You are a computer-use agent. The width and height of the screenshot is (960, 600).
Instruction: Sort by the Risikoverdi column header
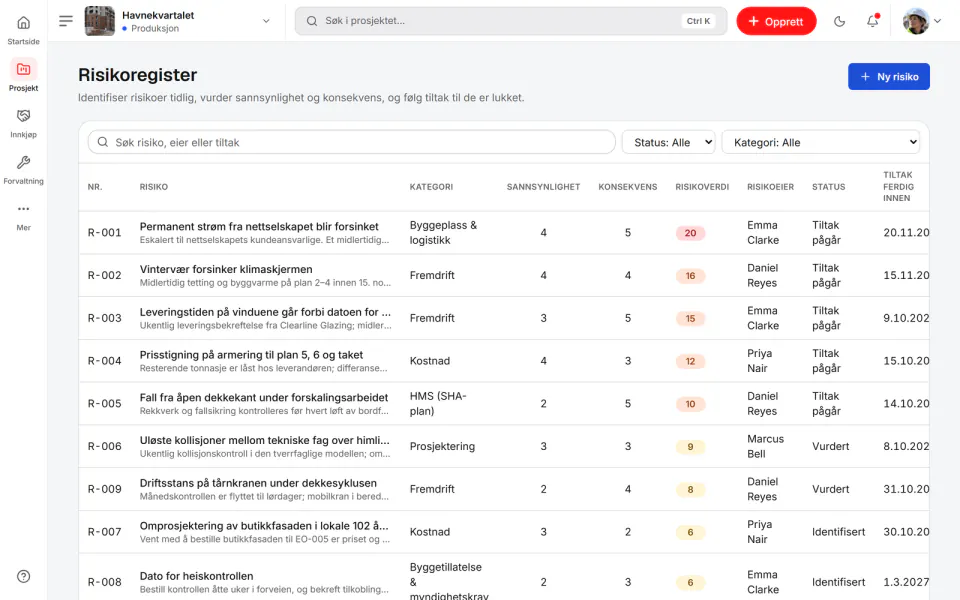click(702, 187)
